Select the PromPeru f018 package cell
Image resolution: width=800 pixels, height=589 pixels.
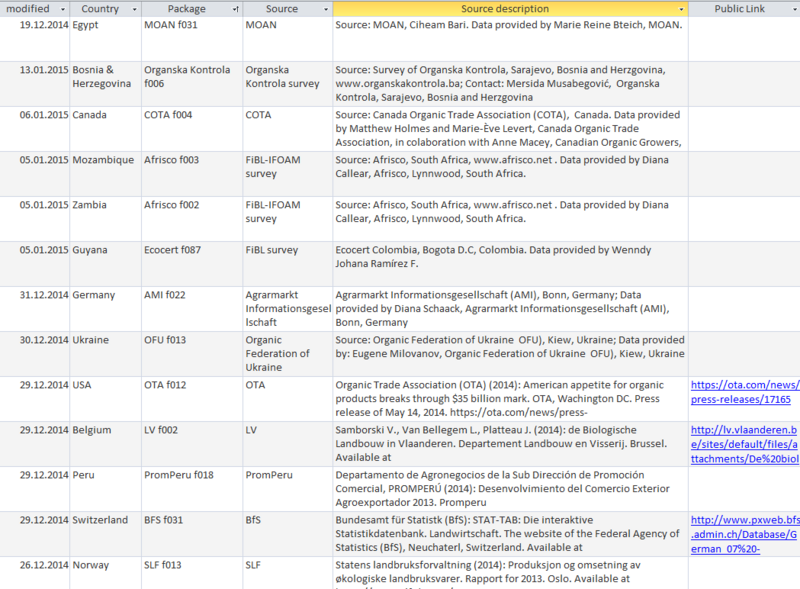pyautogui.click(x=192, y=488)
